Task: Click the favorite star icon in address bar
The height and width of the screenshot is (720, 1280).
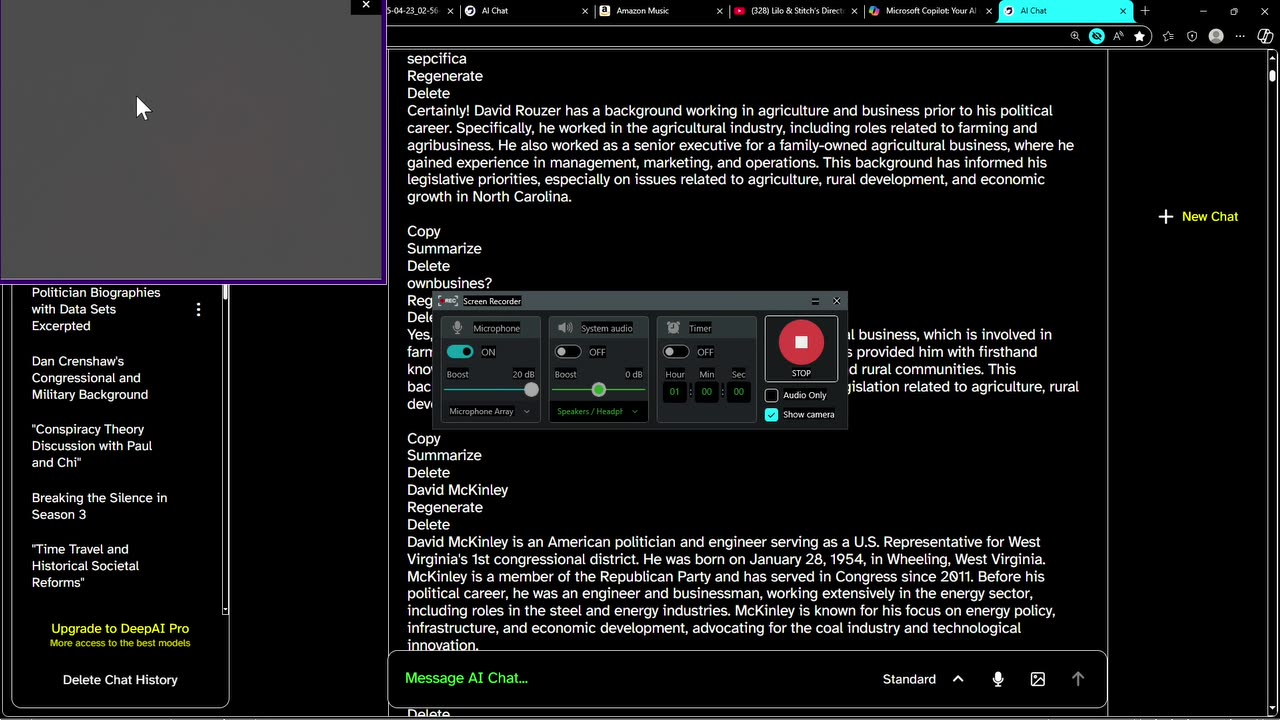Action: [1139, 36]
